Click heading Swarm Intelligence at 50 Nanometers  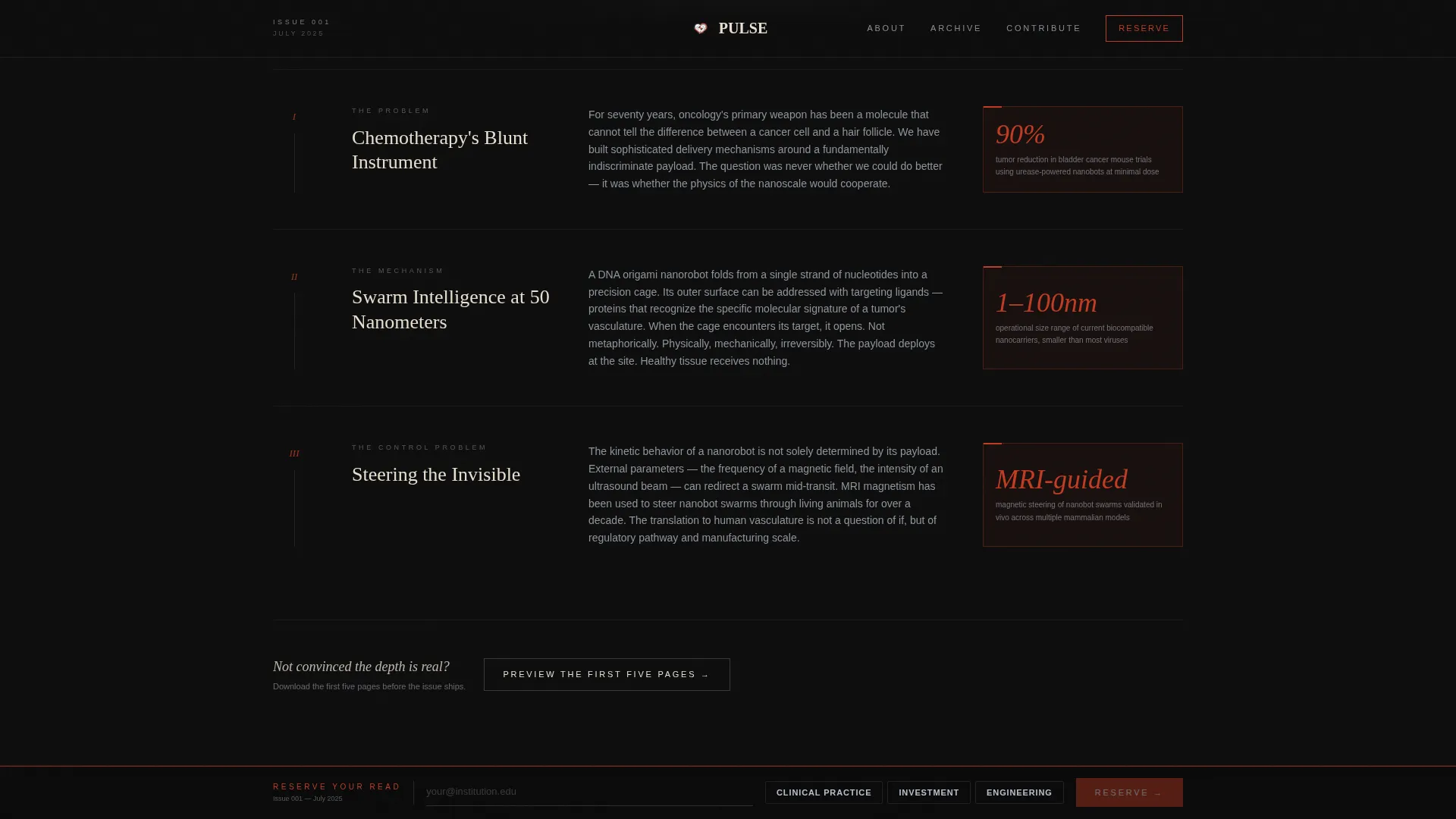pyautogui.click(x=451, y=309)
